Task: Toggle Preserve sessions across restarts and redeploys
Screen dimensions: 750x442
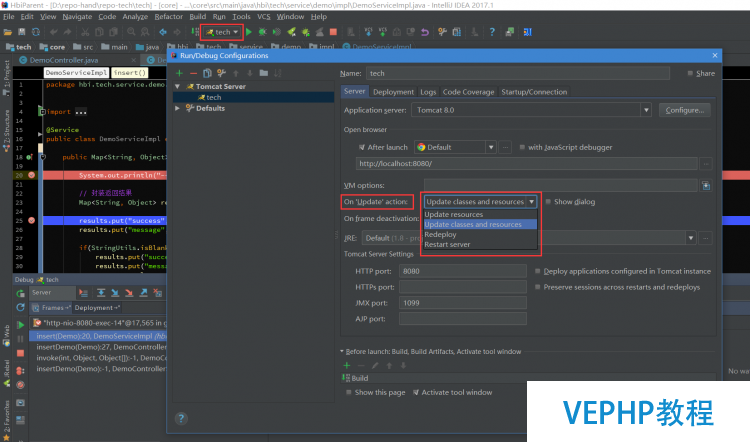Action: [x=538, y=287]
